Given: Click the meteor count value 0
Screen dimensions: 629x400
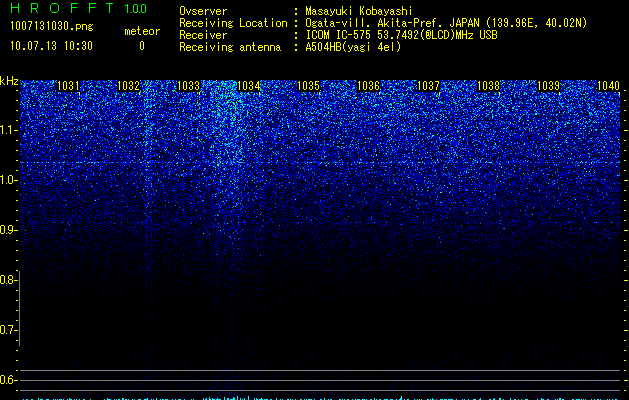Looking at the screenshot, I should (x=142, y=46).
